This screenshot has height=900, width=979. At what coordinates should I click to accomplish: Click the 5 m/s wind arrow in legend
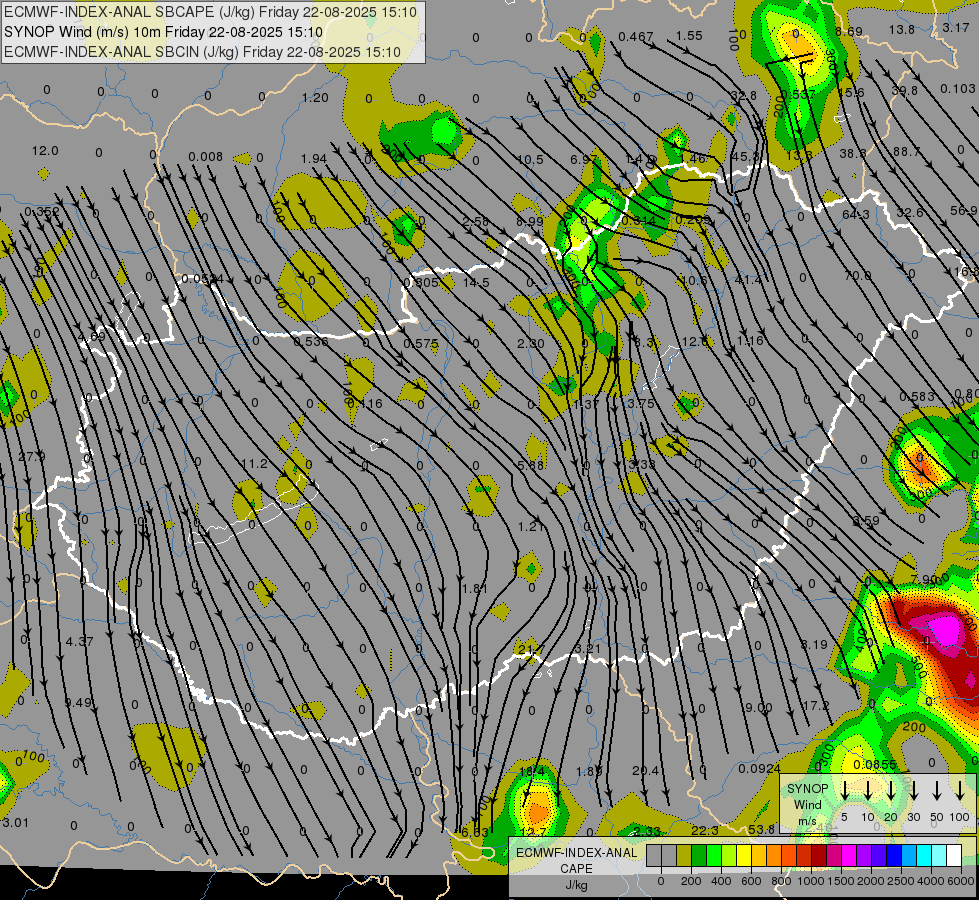tap(844, 791)
